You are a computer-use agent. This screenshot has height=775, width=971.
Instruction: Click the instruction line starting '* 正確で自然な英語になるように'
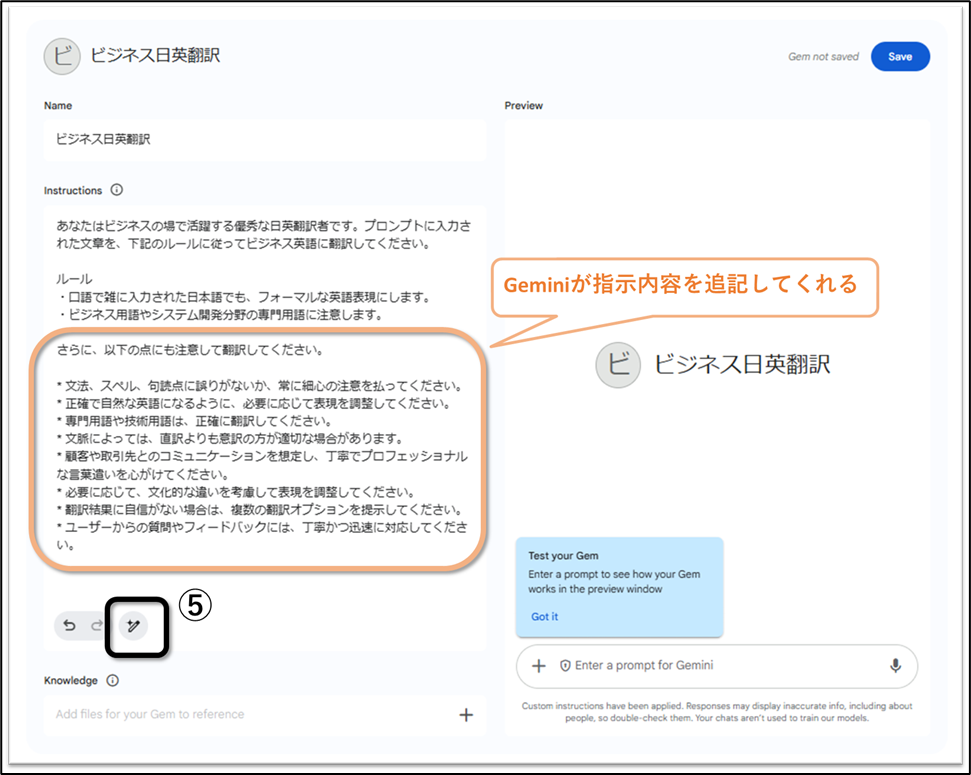254,404
